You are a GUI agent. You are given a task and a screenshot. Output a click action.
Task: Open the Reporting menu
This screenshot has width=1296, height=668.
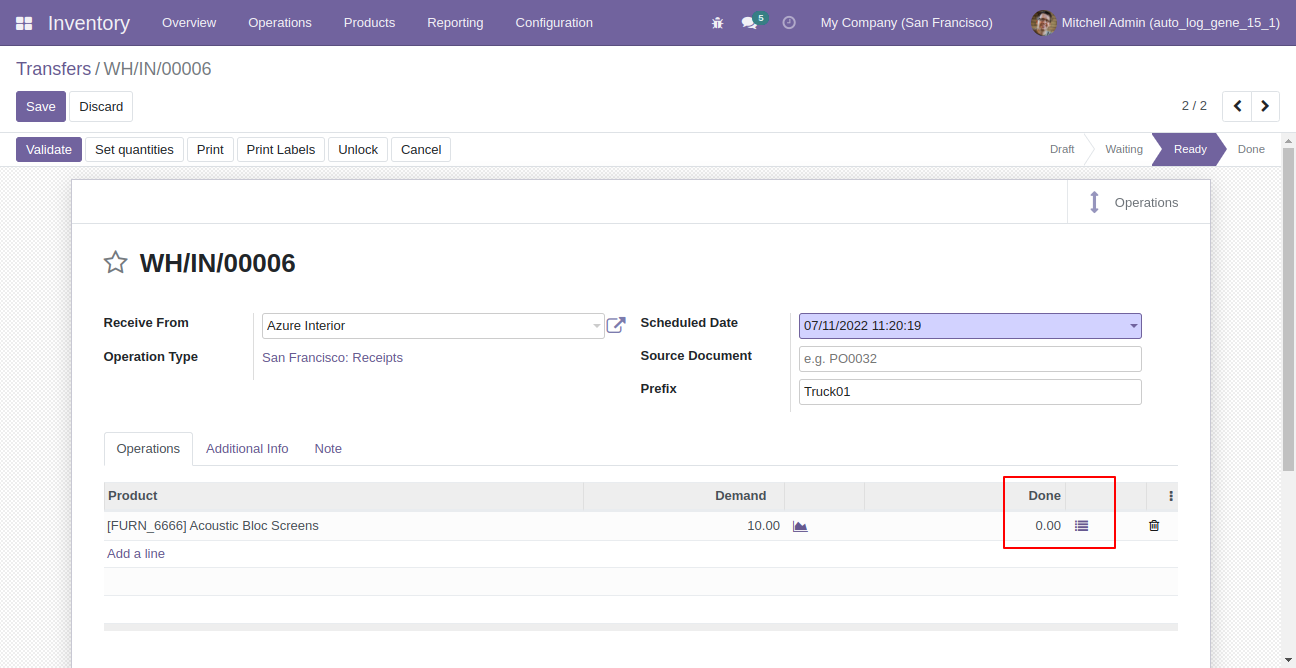tap(455, 23)
